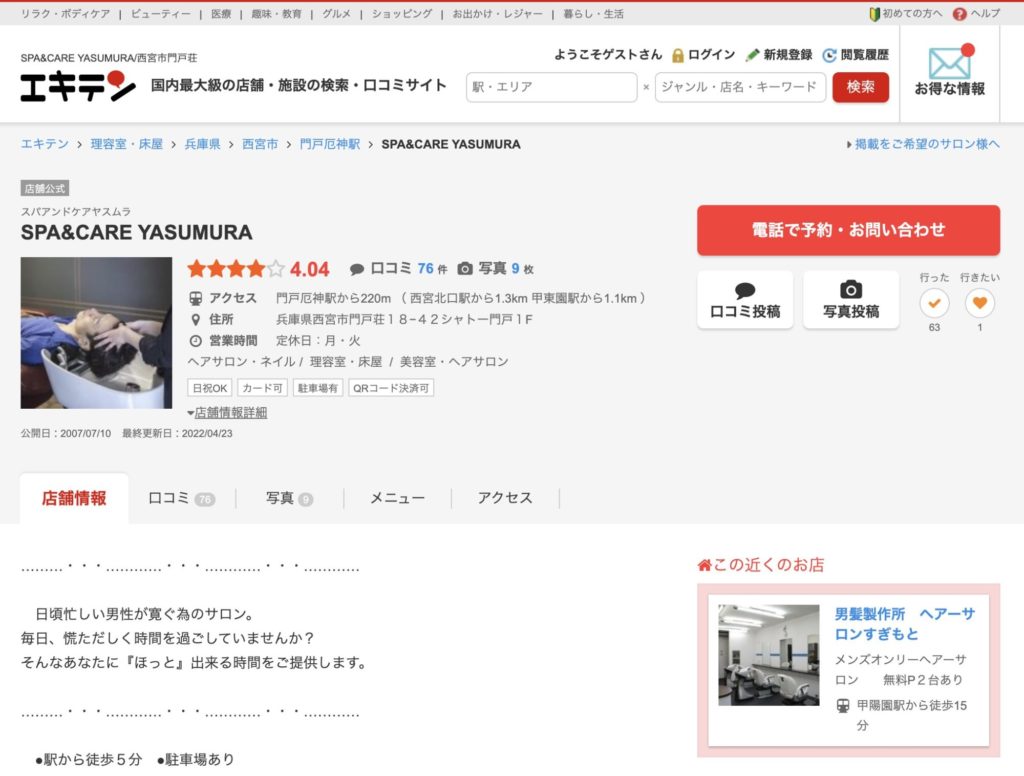Switch to the アクセス tab
The width and height of the screenshot is (1024, 776).
point(505,497)
